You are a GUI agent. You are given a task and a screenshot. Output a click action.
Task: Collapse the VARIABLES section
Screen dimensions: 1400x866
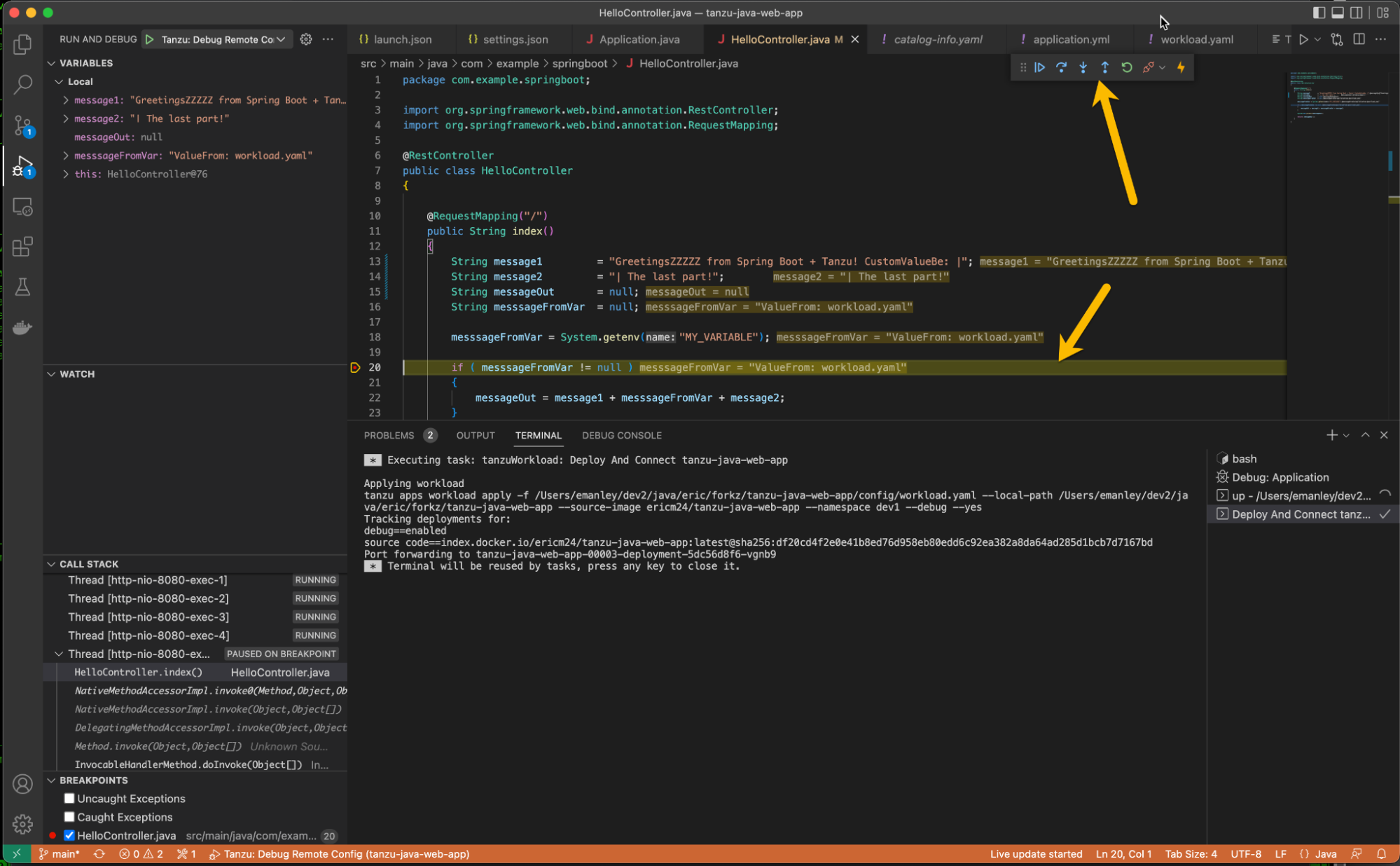pos(51,63)
